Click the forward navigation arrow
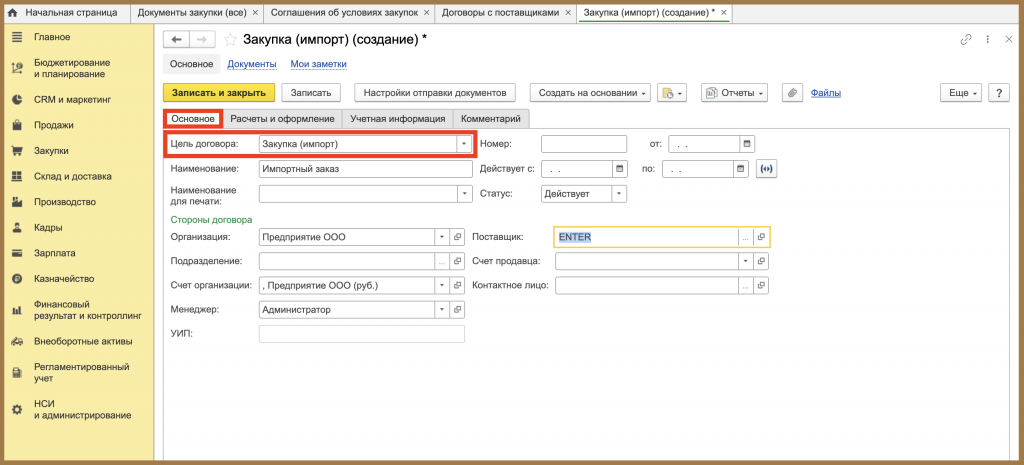The width and height of the screenshot is (1024, 465). 201,40
